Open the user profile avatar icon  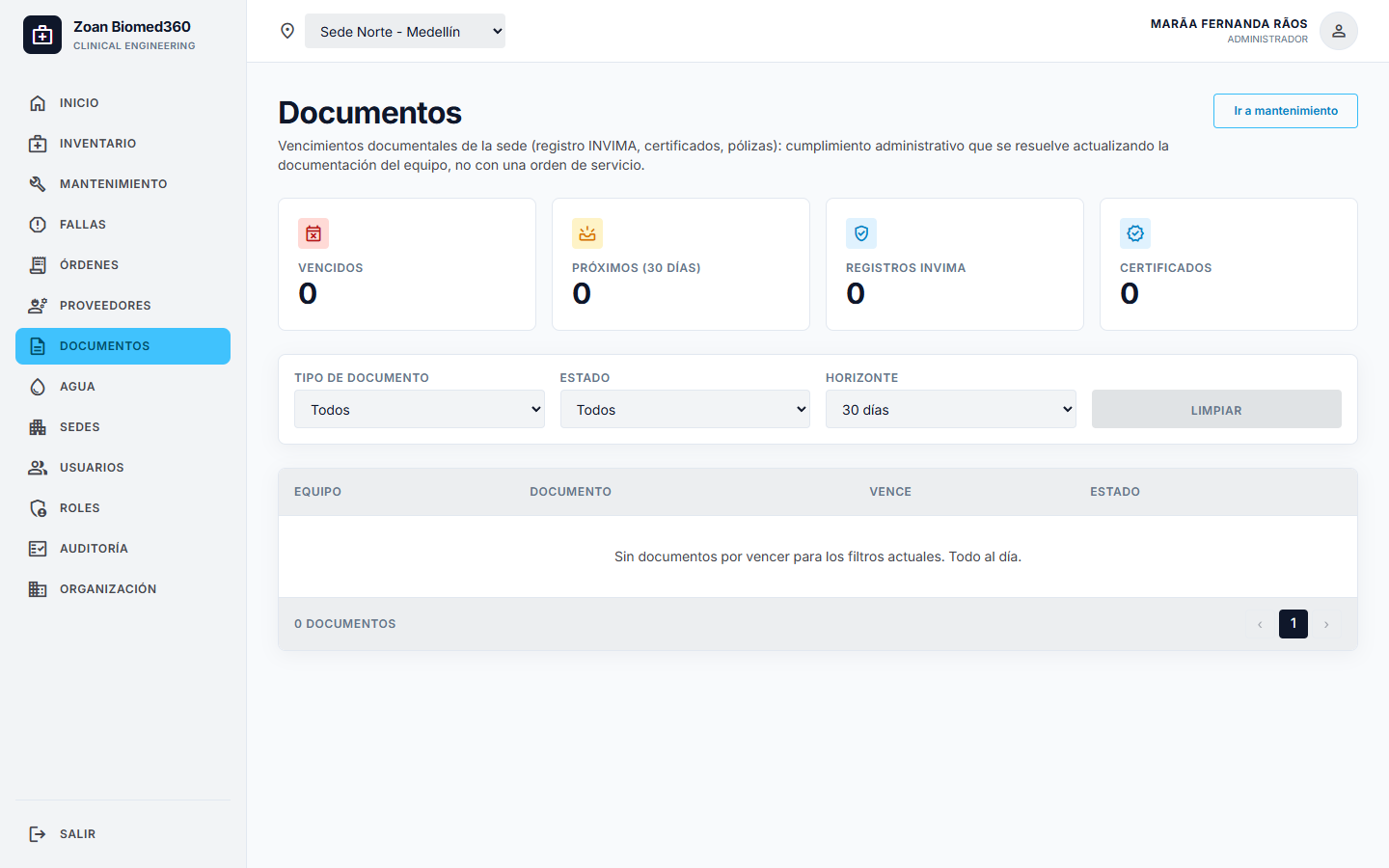tap(1339, 31)
